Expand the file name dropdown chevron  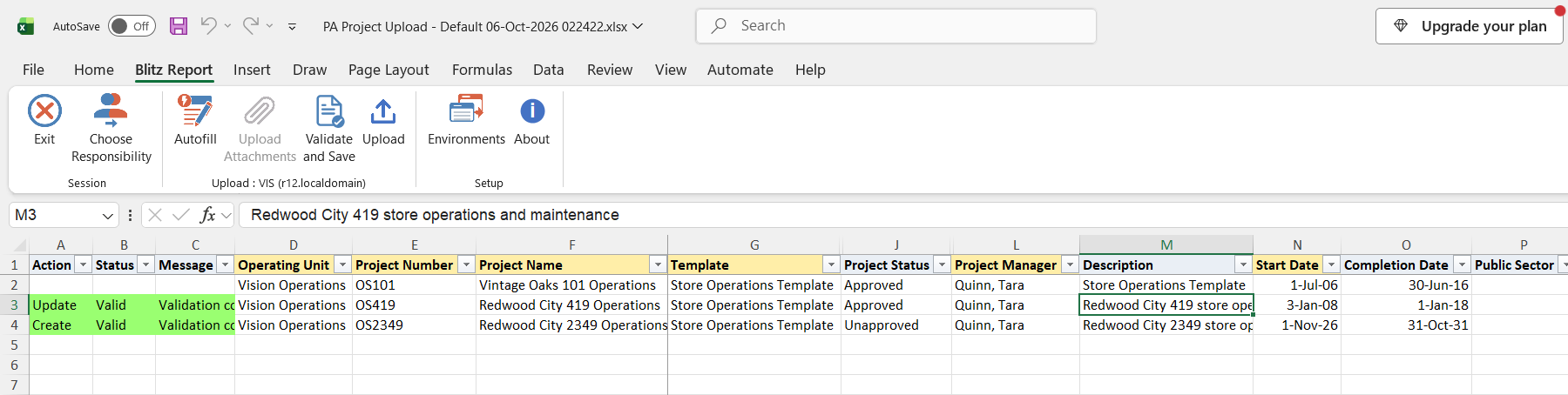coord(638,26)
